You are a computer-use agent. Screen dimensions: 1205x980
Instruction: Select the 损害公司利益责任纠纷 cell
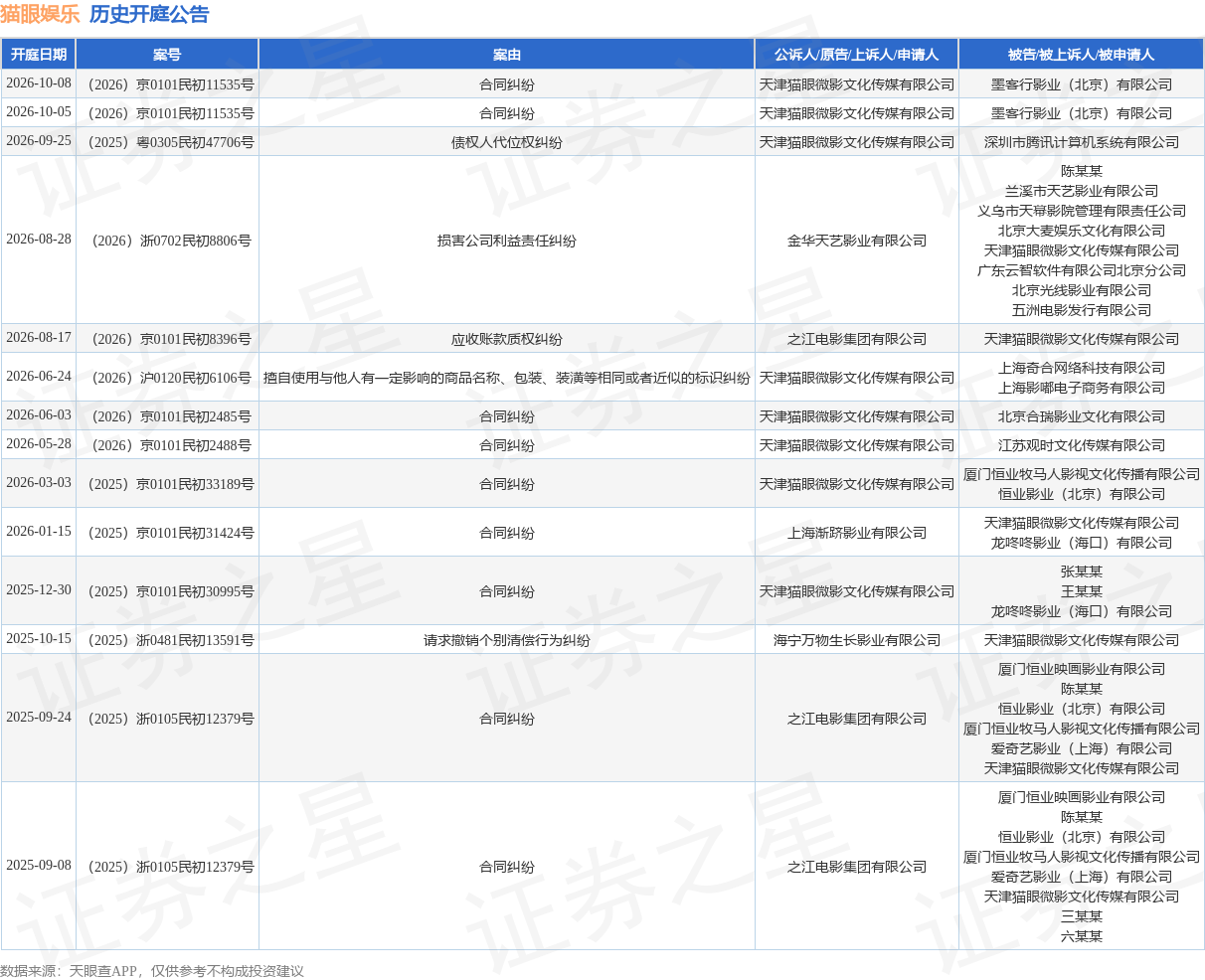(507, 241)
